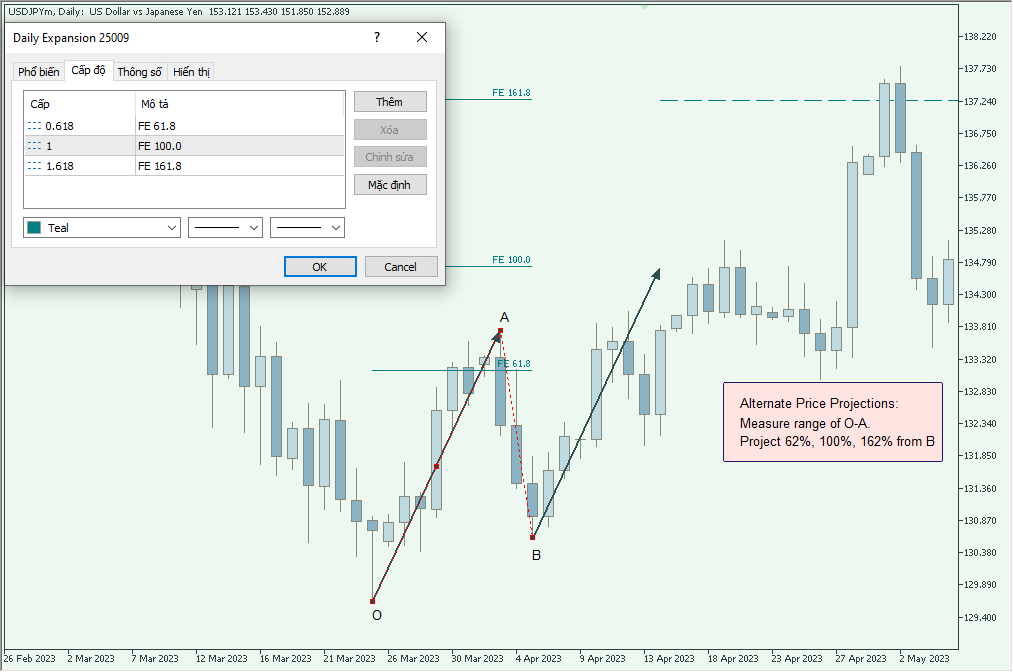Select the FE 100.0 level row
This screenshot has height=672, width=1013.
point(160,146)
